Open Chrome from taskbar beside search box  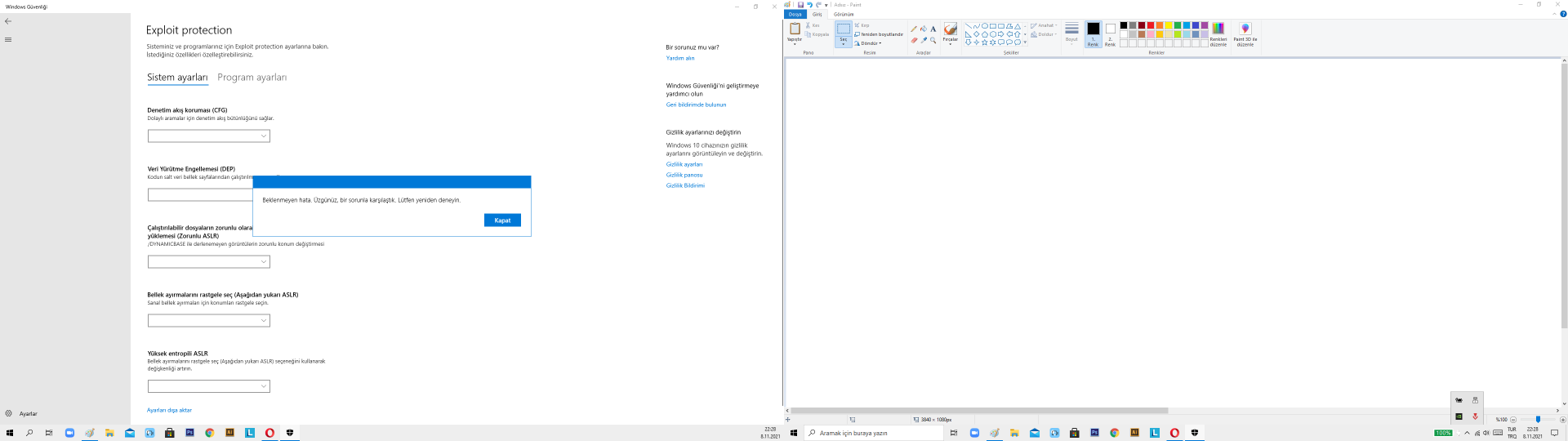point(1114,433)
